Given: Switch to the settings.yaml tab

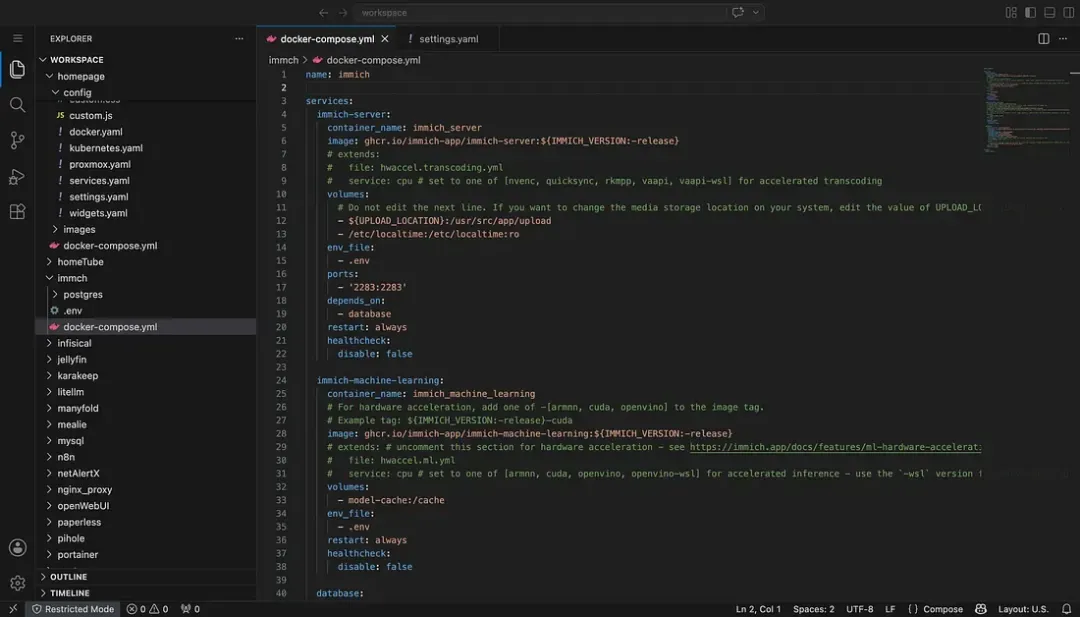Looking at the screenshot, I should point(448,39).
